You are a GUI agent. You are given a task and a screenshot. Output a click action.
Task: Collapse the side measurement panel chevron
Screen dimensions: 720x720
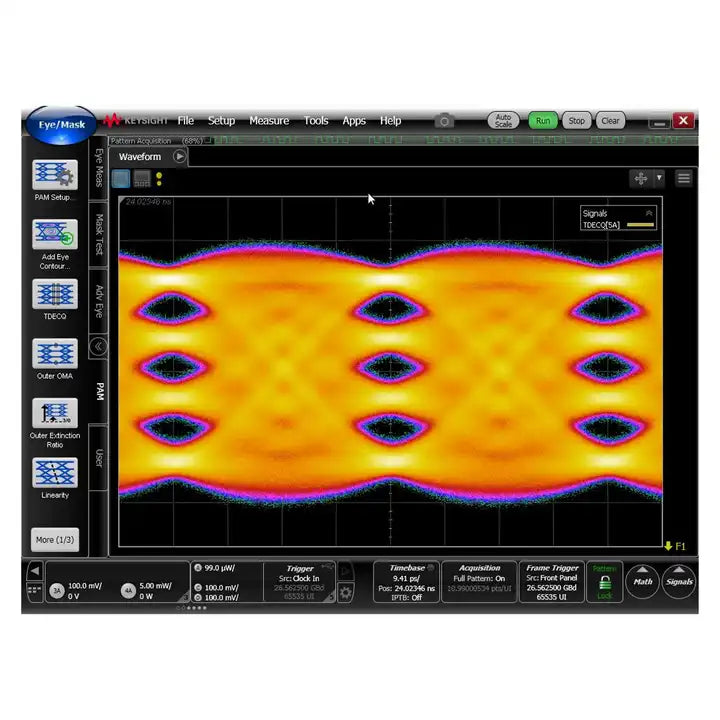(98, 347)
